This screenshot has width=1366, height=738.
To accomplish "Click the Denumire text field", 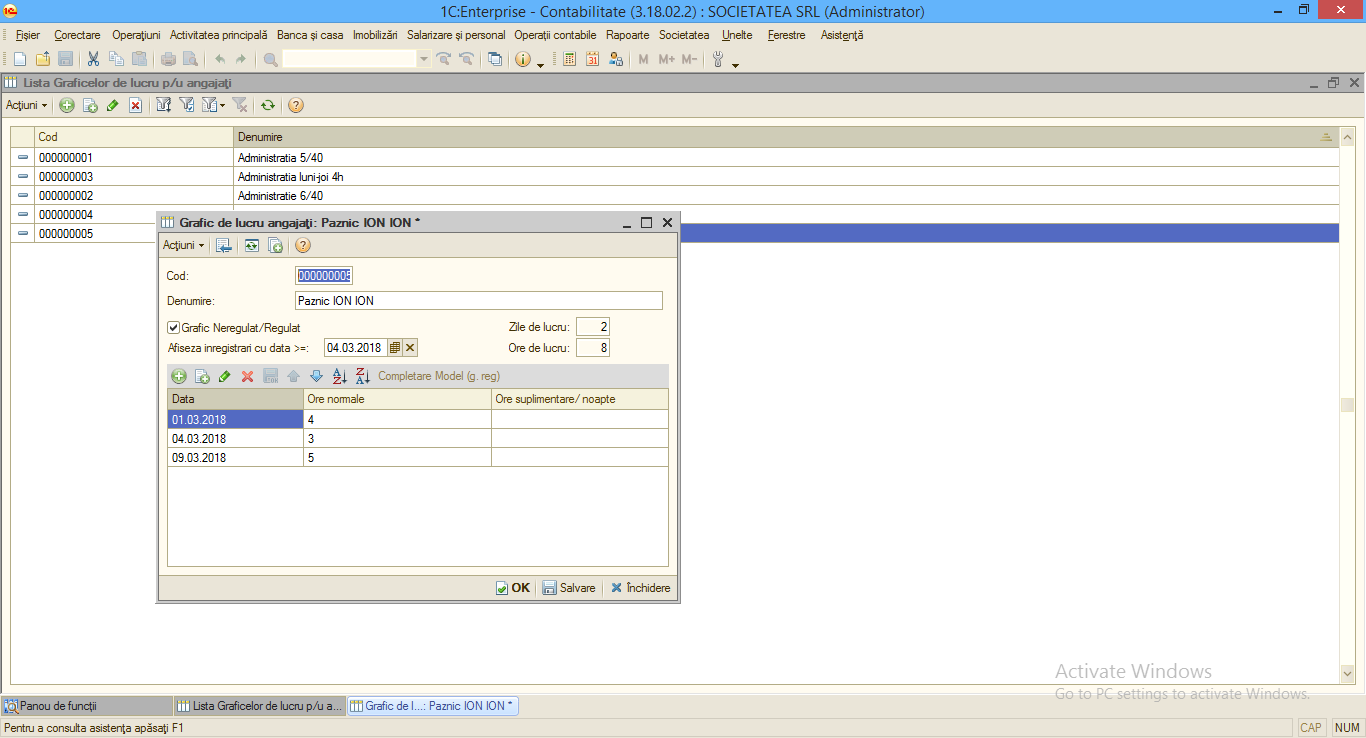I will pos(479,301).
